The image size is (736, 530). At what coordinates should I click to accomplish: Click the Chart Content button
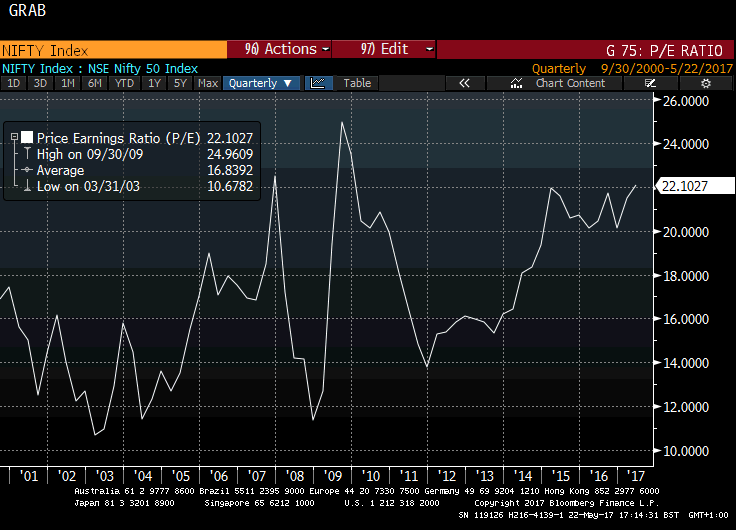tap(570, 84)
